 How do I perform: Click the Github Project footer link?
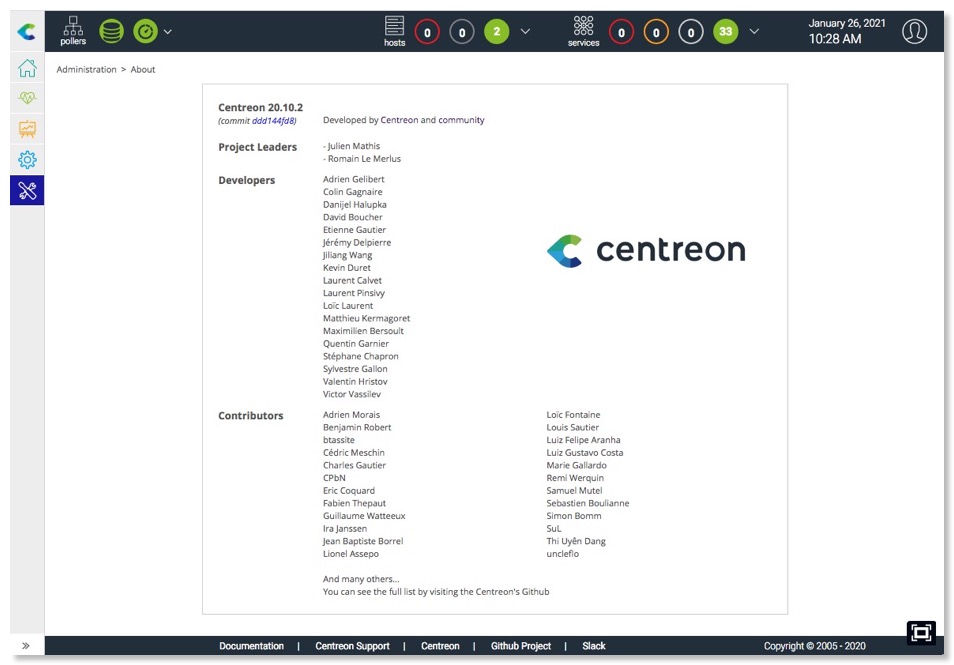pyautogui.click(x=520, y=646)
